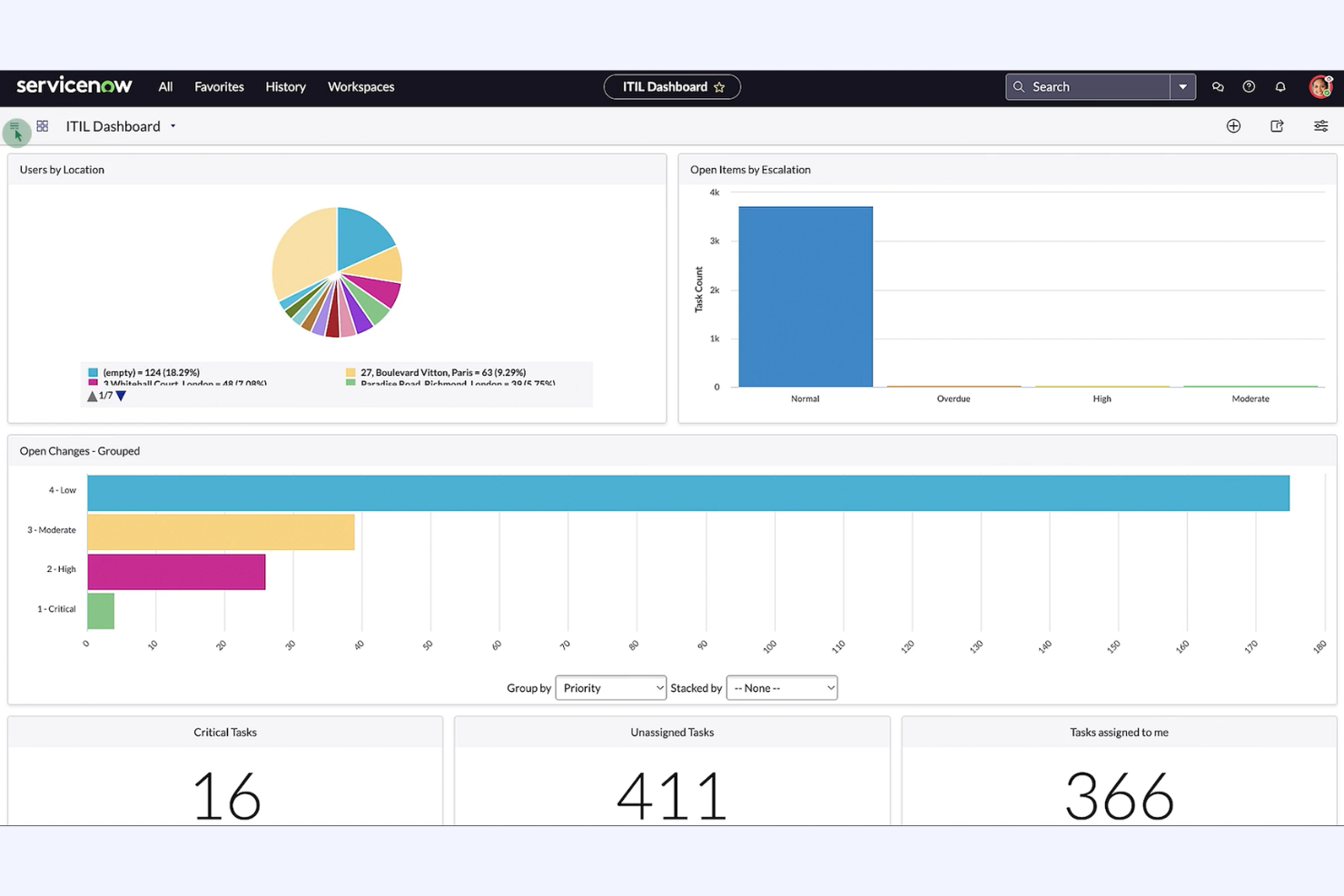Open the Connect chat icon
Viewport: 1344px width, 896px height.
coord(1218,86)
